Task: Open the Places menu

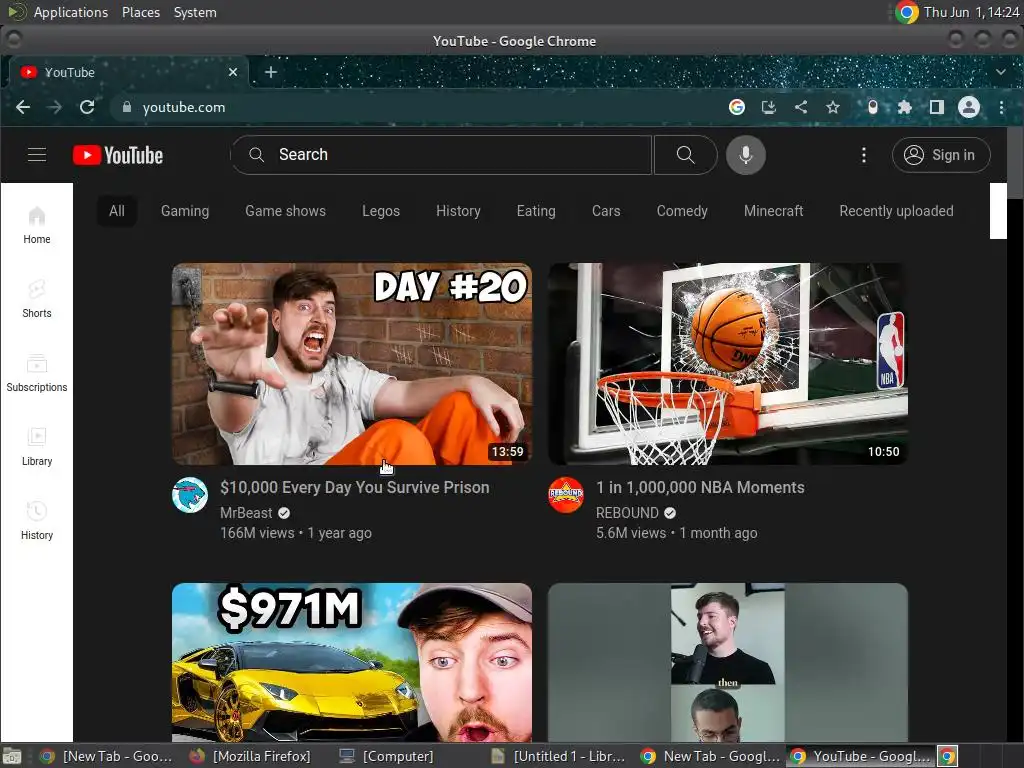Action: 140,12
